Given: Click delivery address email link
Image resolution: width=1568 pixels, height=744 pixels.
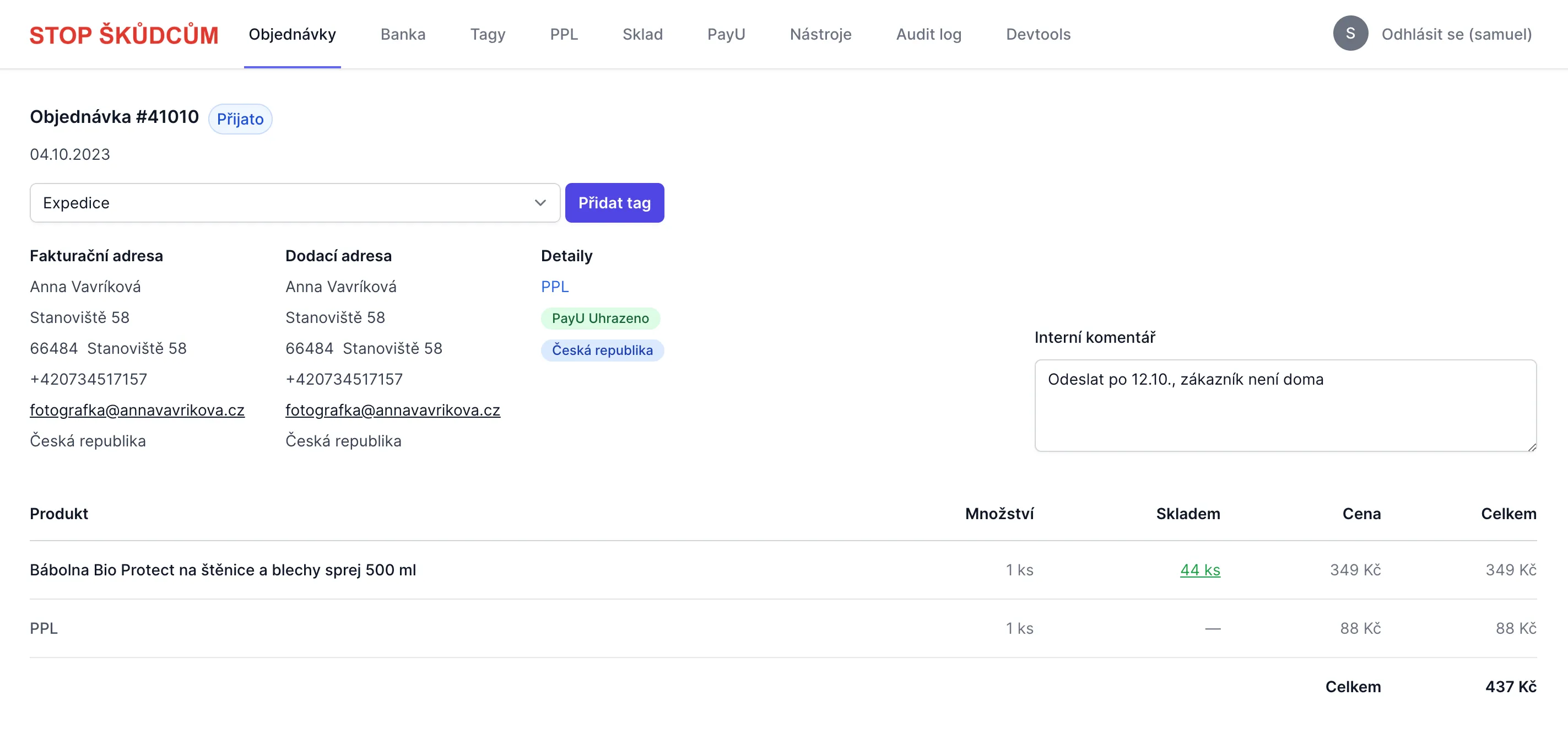Looking at the screenshot, I should point(393,411).
